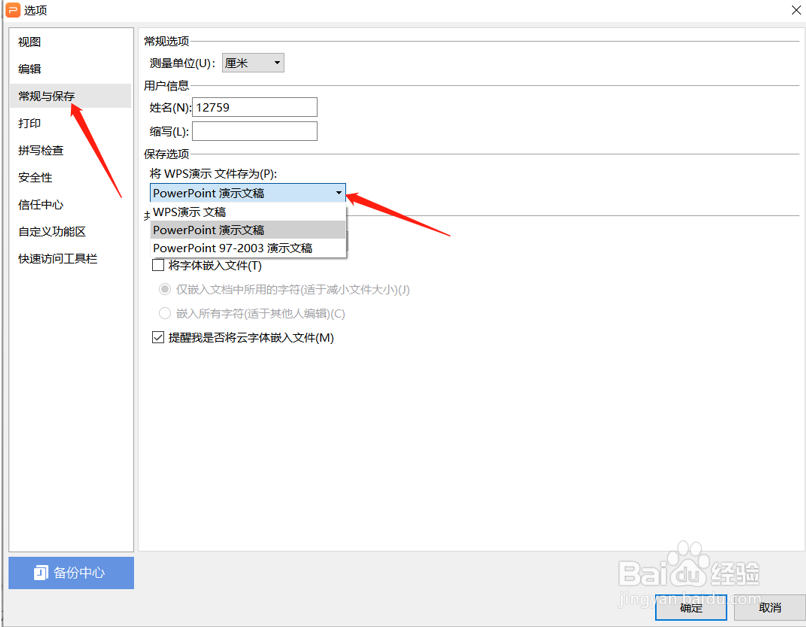Viewport: 806px width, 627px height.
Task: Open the 备份中心 button
Action: pos(71,573)
